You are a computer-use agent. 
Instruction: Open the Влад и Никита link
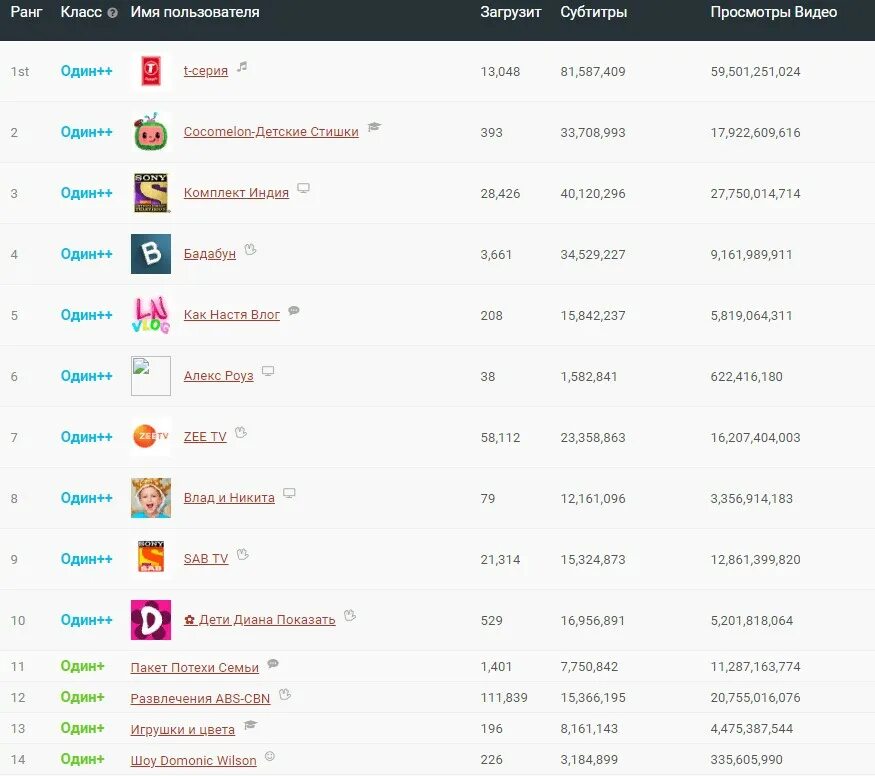(x=229, y=498)
